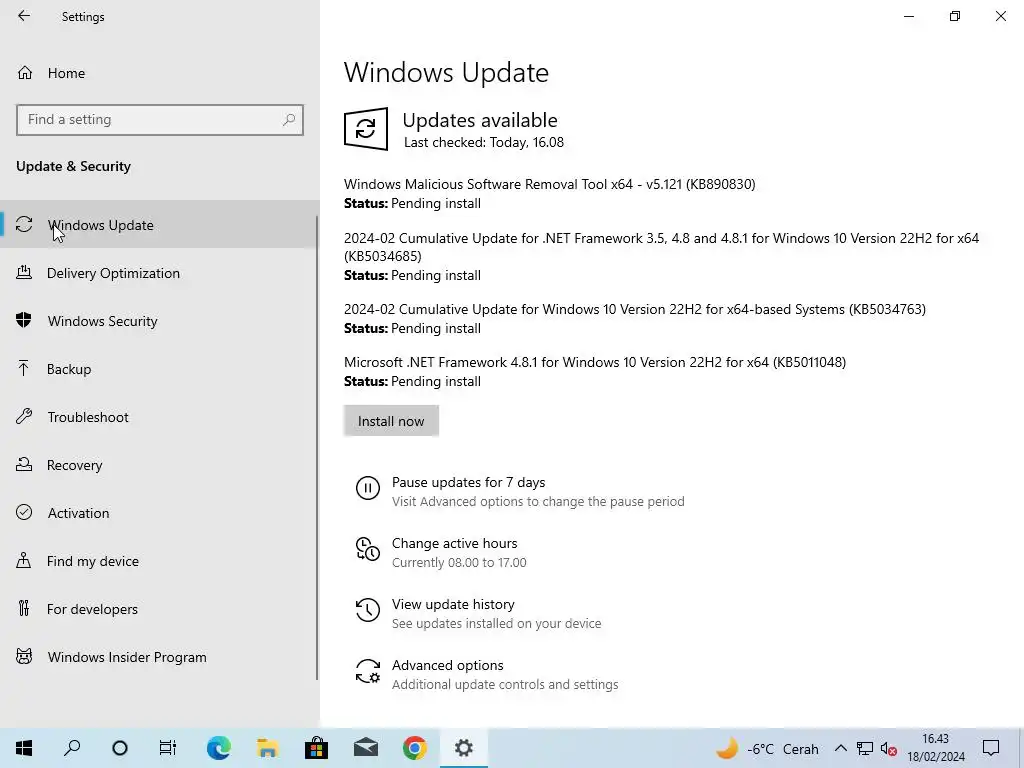Viewport: 1024px width, 768px height.
Task: Open Troubleshoot settings page
Action: pyautogui.click(x=159, y=417)
